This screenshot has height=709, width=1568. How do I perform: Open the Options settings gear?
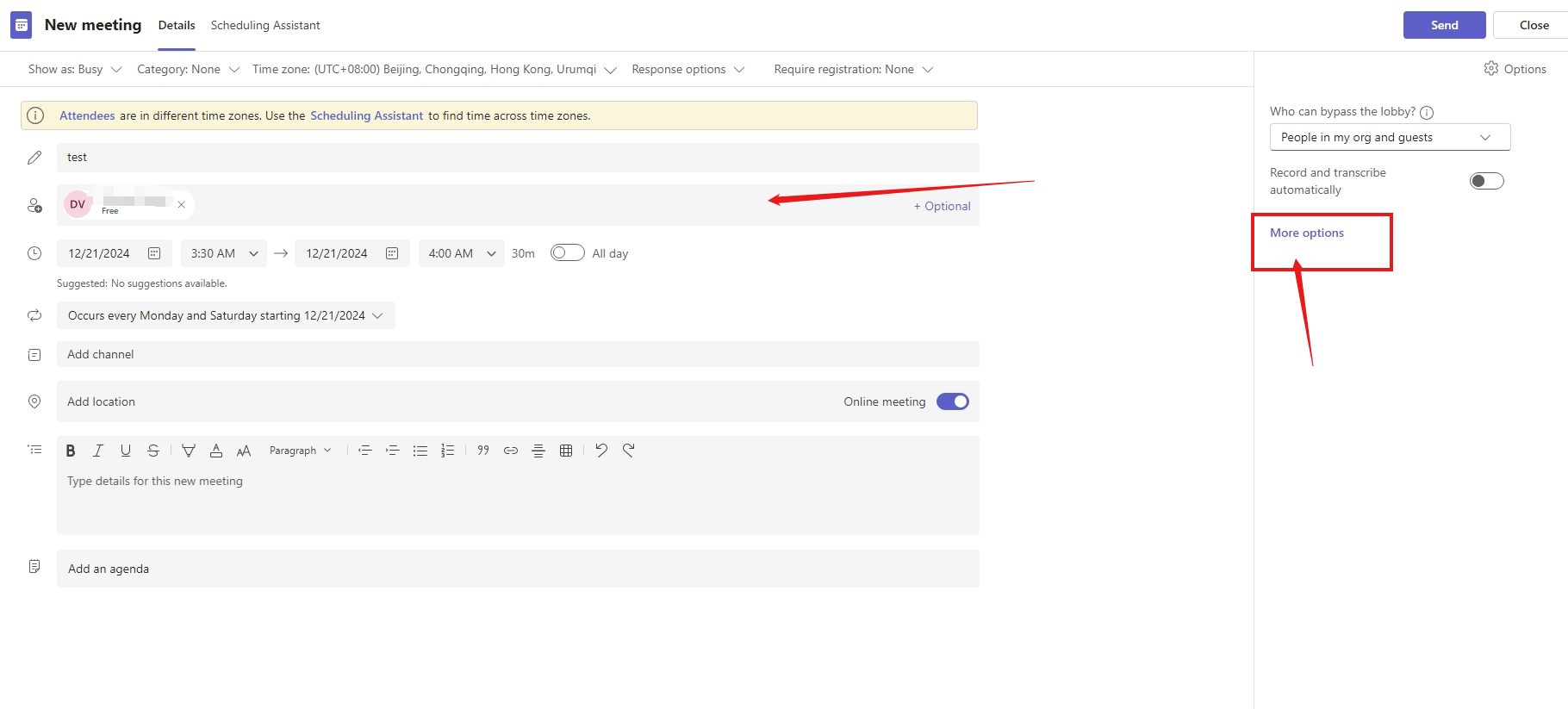[1515, 69]
